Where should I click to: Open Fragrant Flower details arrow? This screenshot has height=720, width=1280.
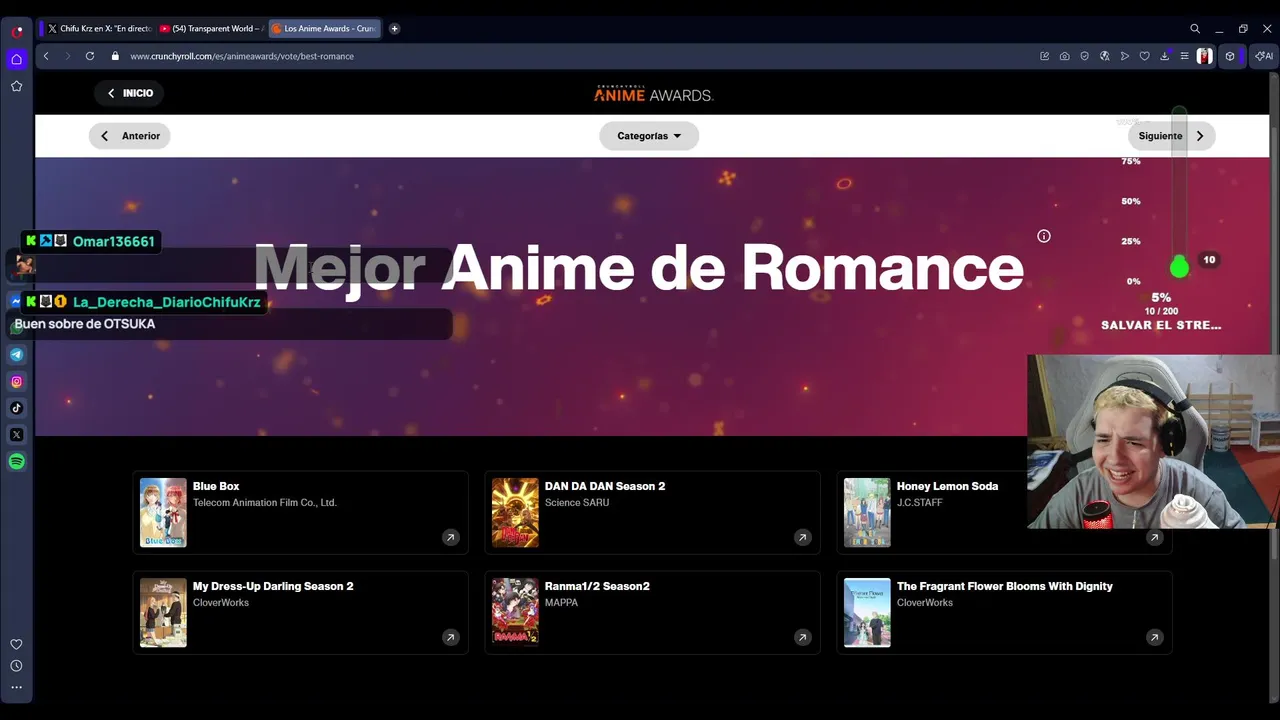tap(1154, 637)
